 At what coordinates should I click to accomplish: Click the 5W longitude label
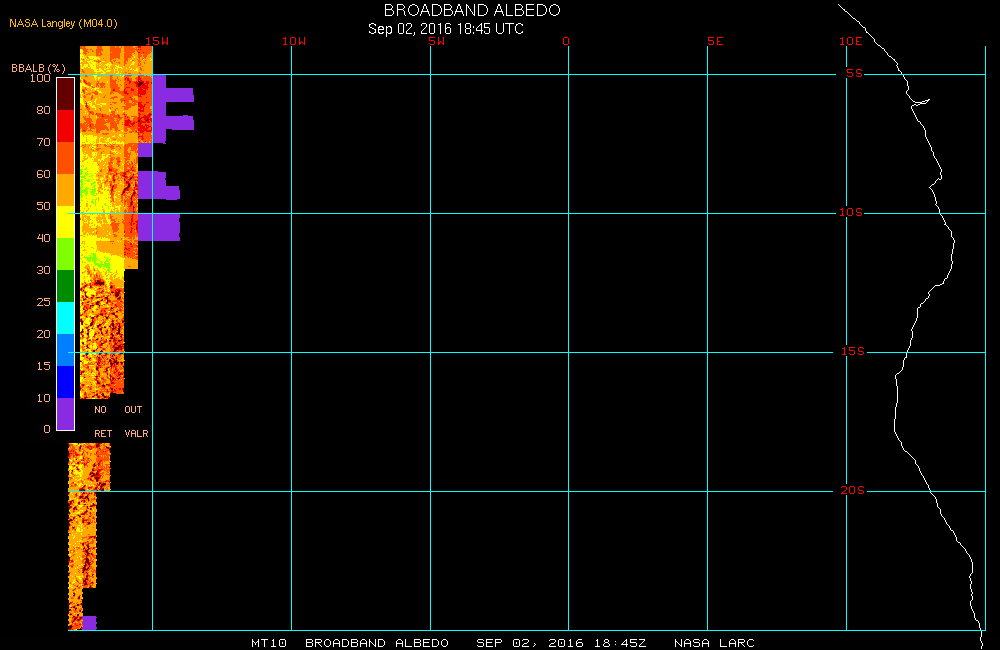click(437, 41)
